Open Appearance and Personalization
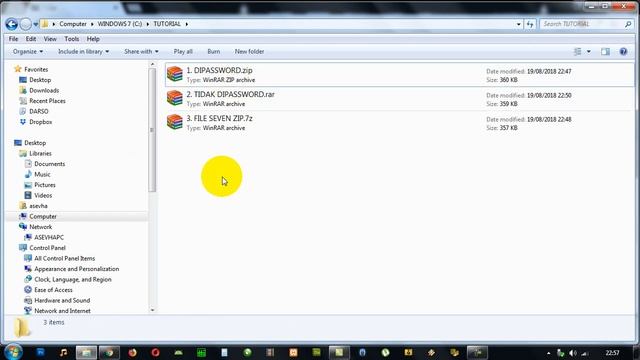Viewport: 640px width, 360px height. point(76,269)
